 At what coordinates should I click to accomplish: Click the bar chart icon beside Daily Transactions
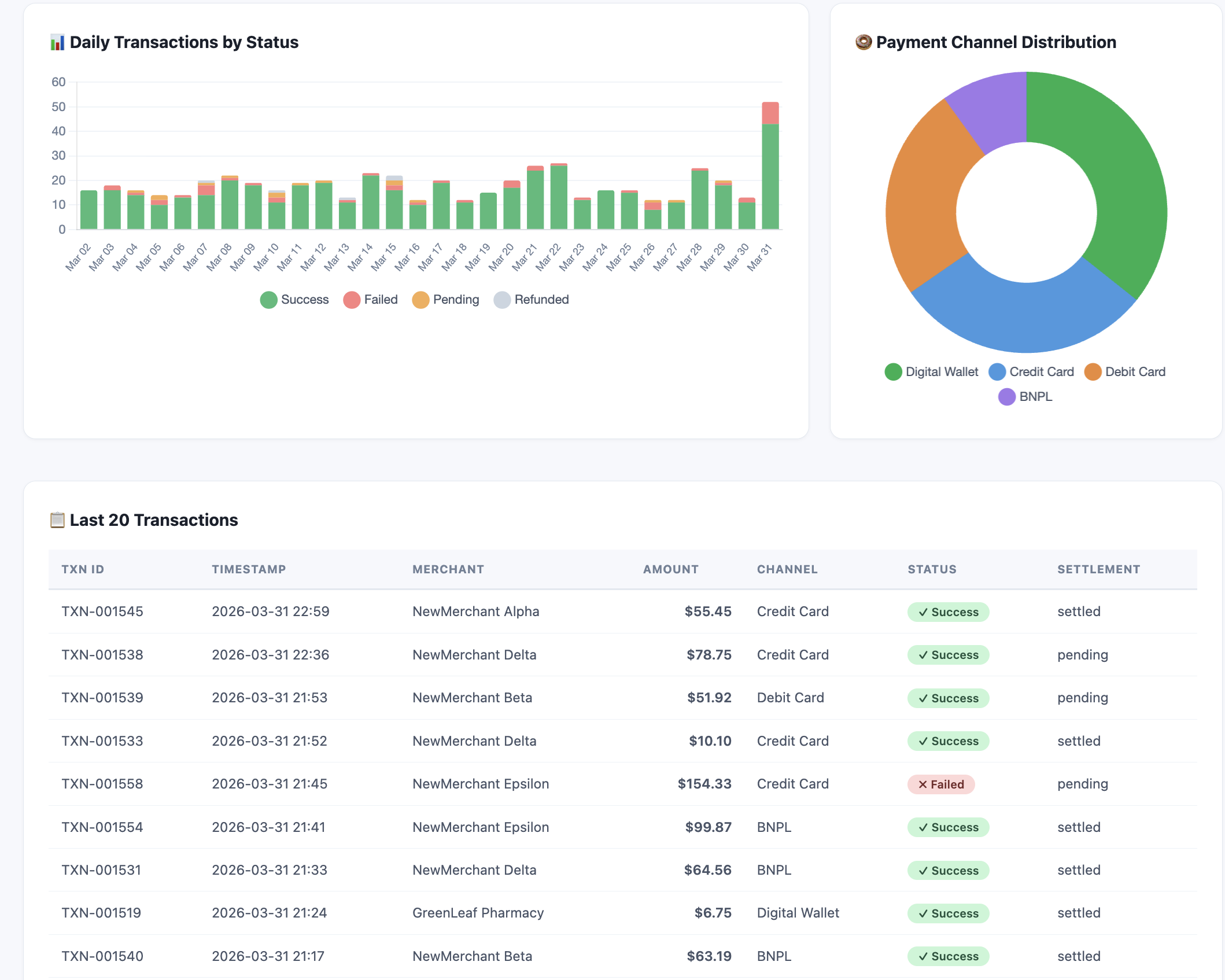click(x=57, y=41)
